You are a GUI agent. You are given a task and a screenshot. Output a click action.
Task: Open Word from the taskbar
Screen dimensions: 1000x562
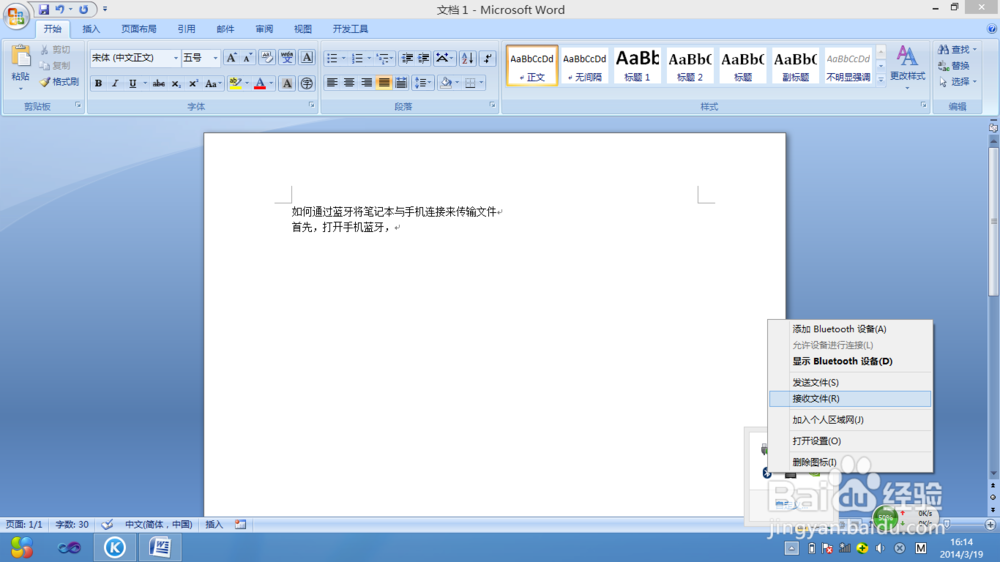tap(159, 547)
